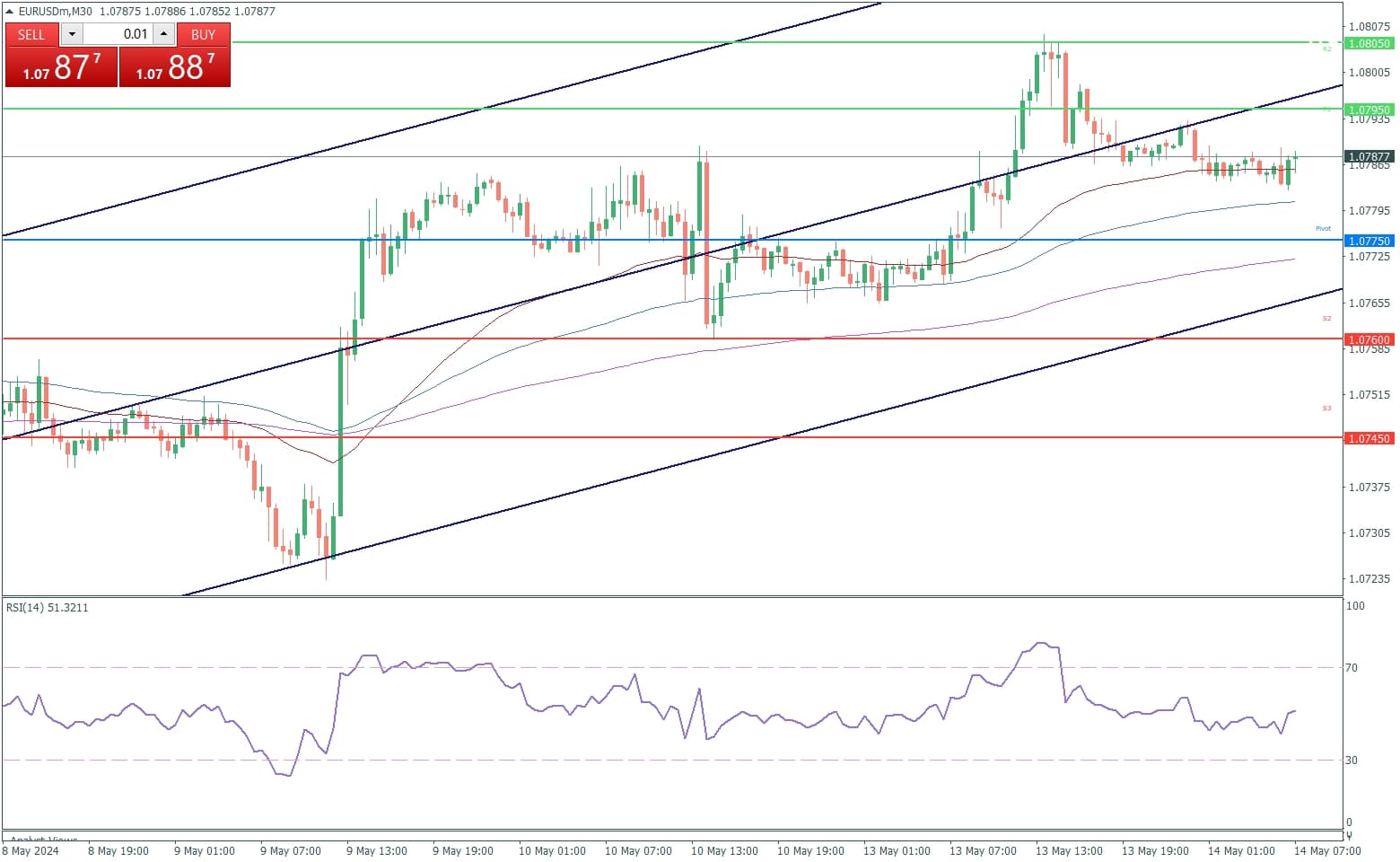
Task: Select the red 1.07450 price label
Action: click(x=1369, y=438)
